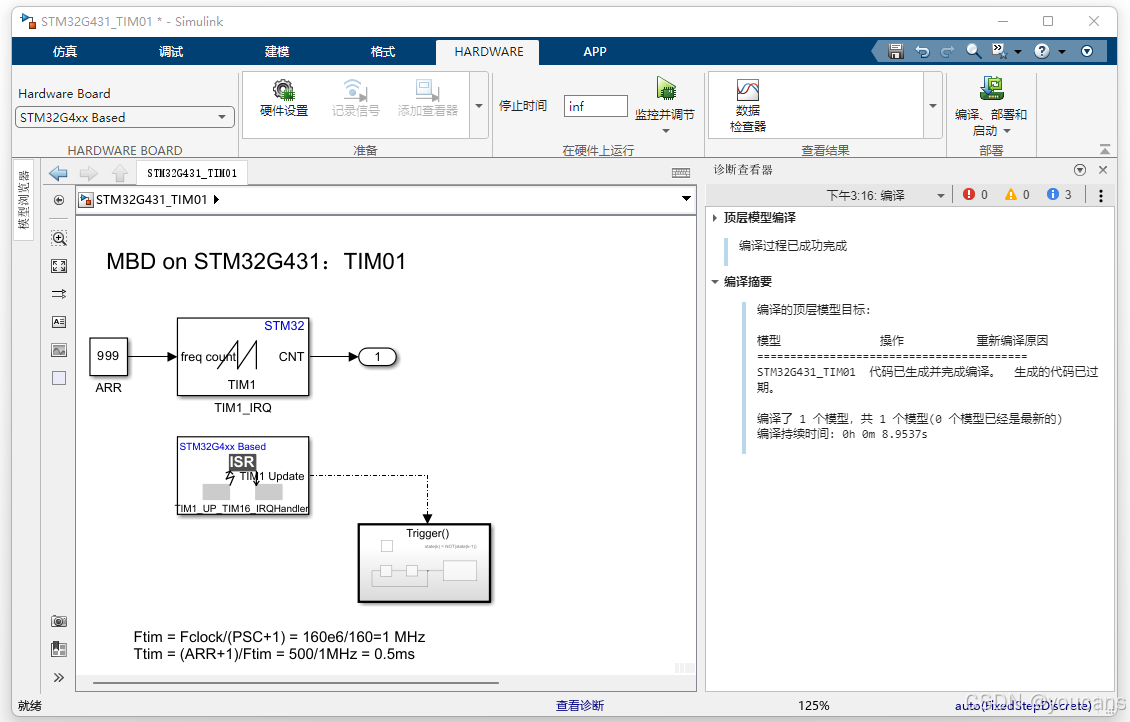Navigate back with the blue left arrow
This screenshot has width=1130, height=722.
coord(58,173)
